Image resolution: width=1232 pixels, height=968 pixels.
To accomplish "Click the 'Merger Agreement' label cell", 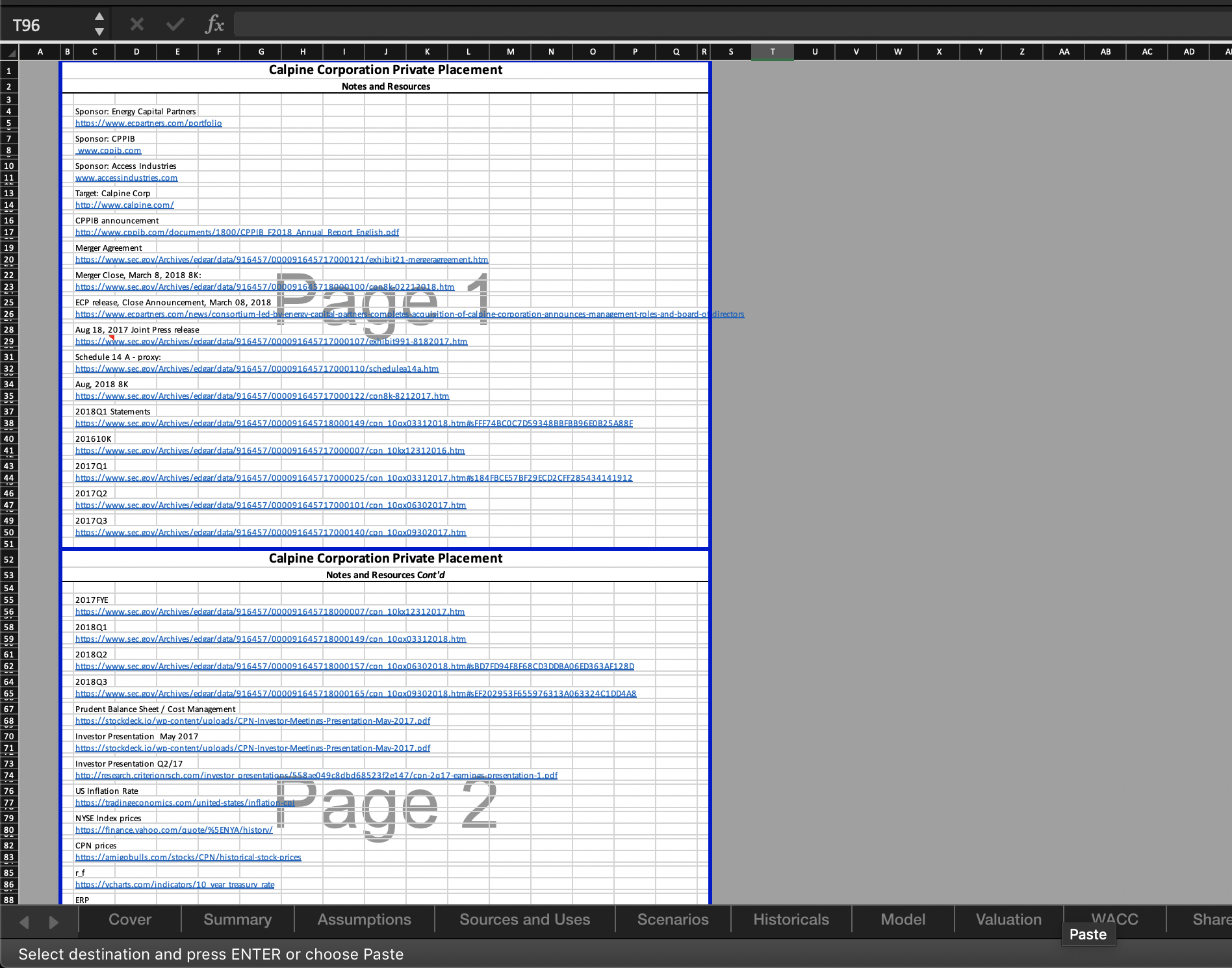I will point(108,248).
